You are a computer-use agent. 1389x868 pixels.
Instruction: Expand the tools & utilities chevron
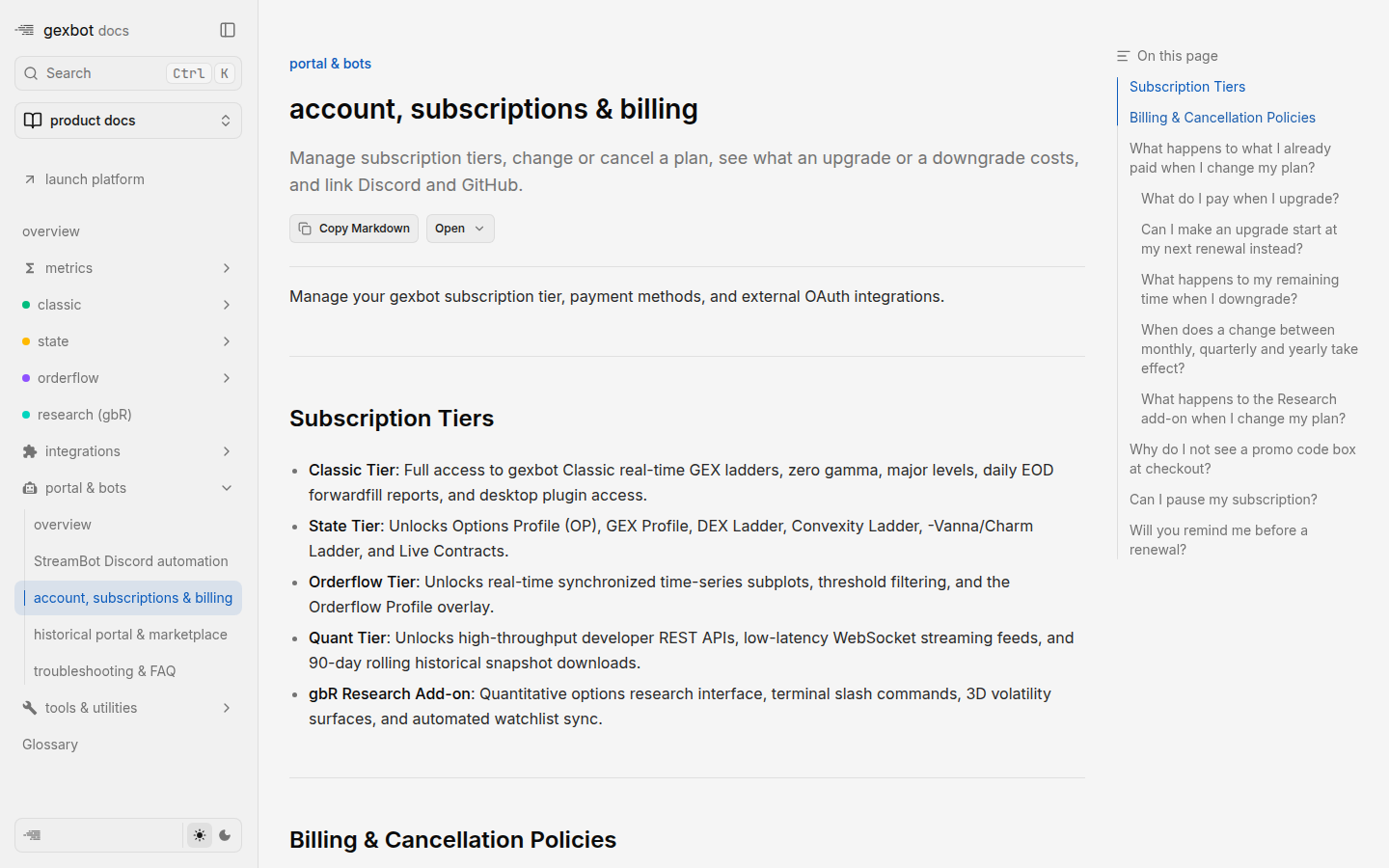(227, 708)
